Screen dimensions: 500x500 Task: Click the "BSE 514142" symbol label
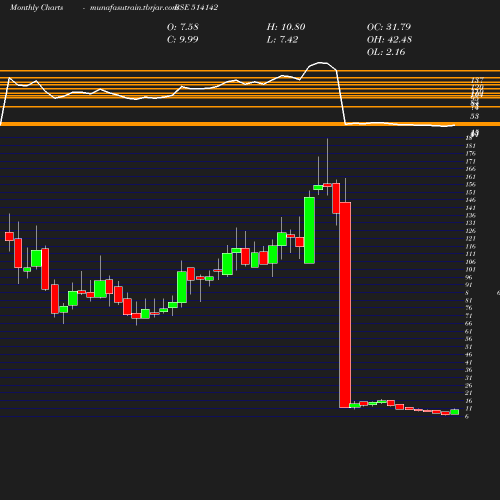(x=197, y=7)
